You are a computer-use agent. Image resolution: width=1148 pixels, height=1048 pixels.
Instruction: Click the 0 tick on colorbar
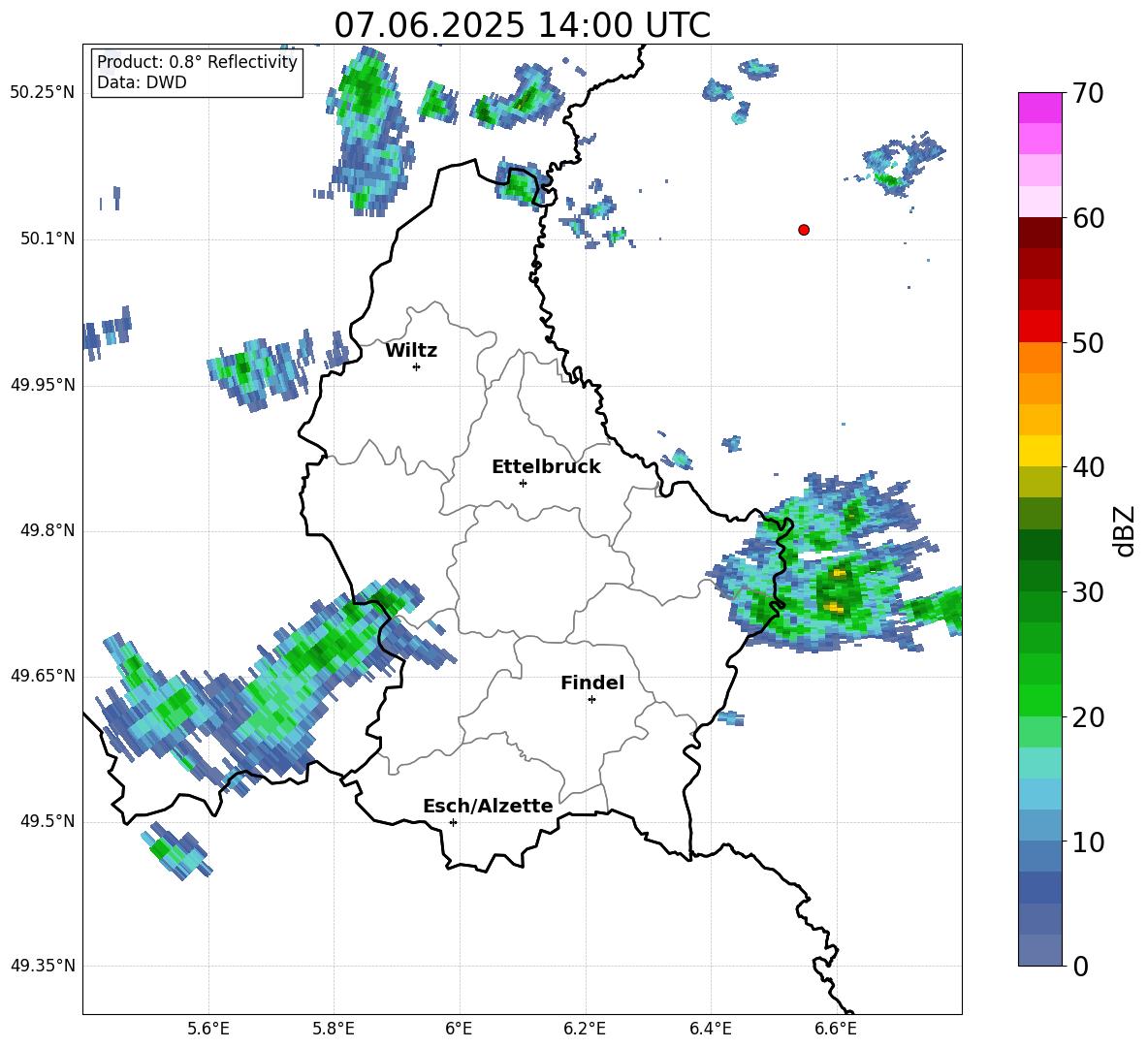point(1080,966)
